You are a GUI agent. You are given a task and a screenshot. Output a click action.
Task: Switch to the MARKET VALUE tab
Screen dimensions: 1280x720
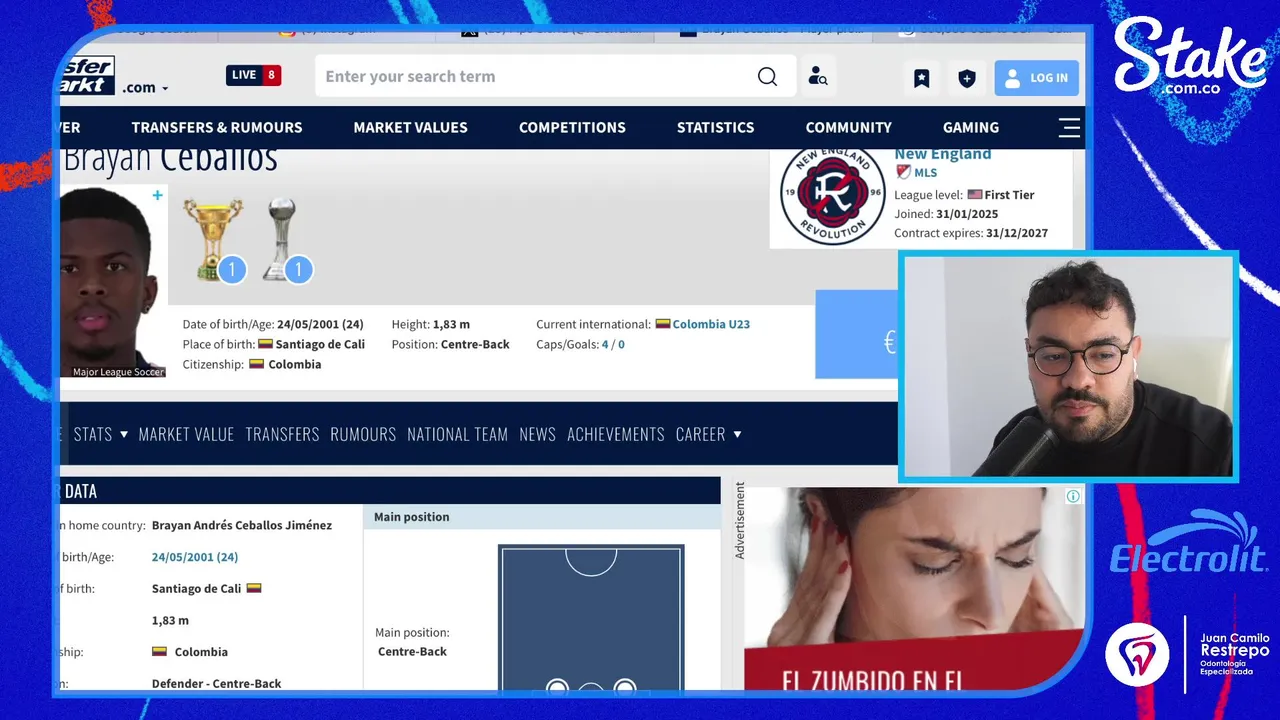pyautogui.click(x=186, y=434)
